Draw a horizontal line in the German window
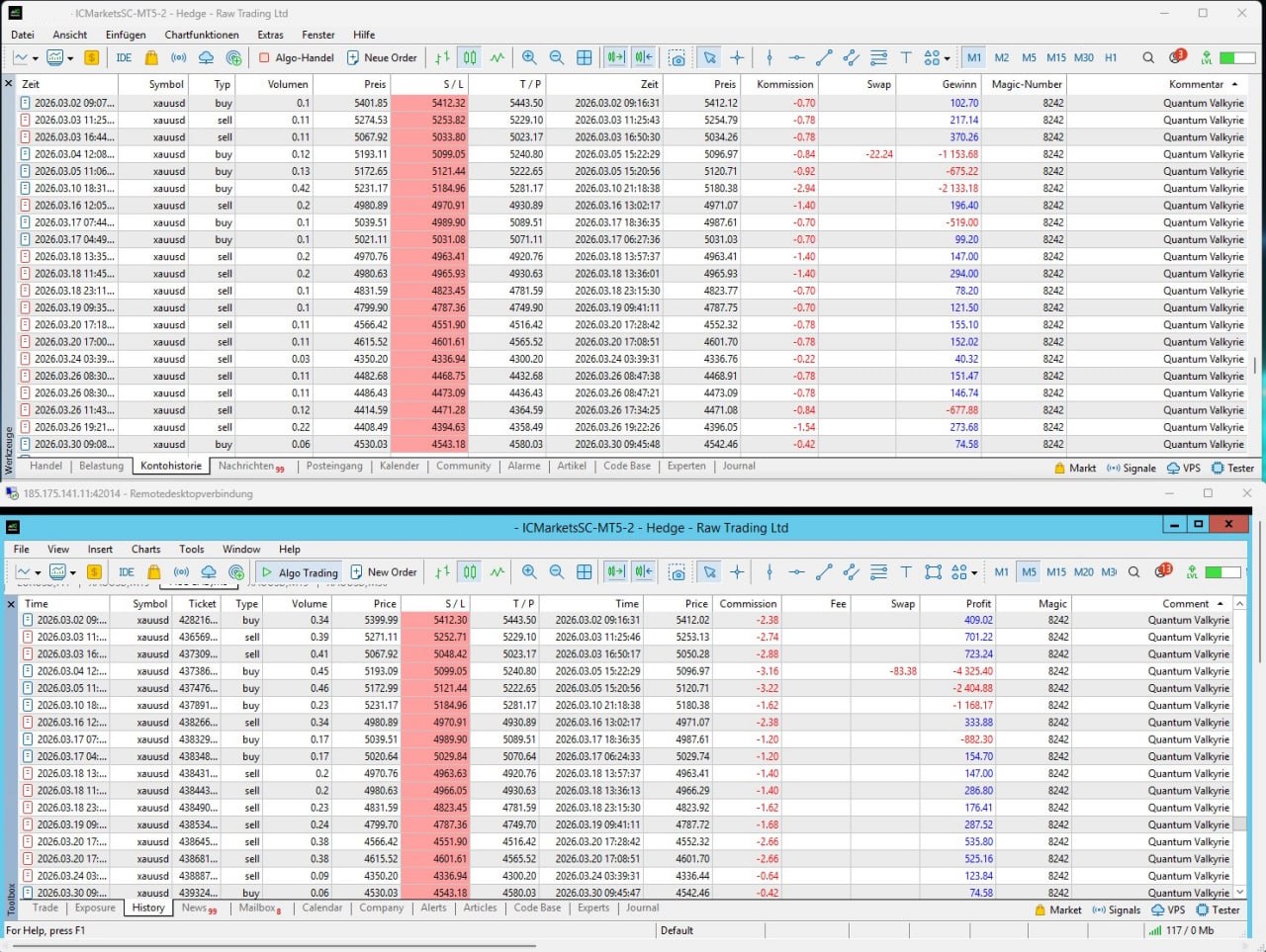The height and width of the screenshot is (952, 1266). pyautogui.click(x=796, y=57)
